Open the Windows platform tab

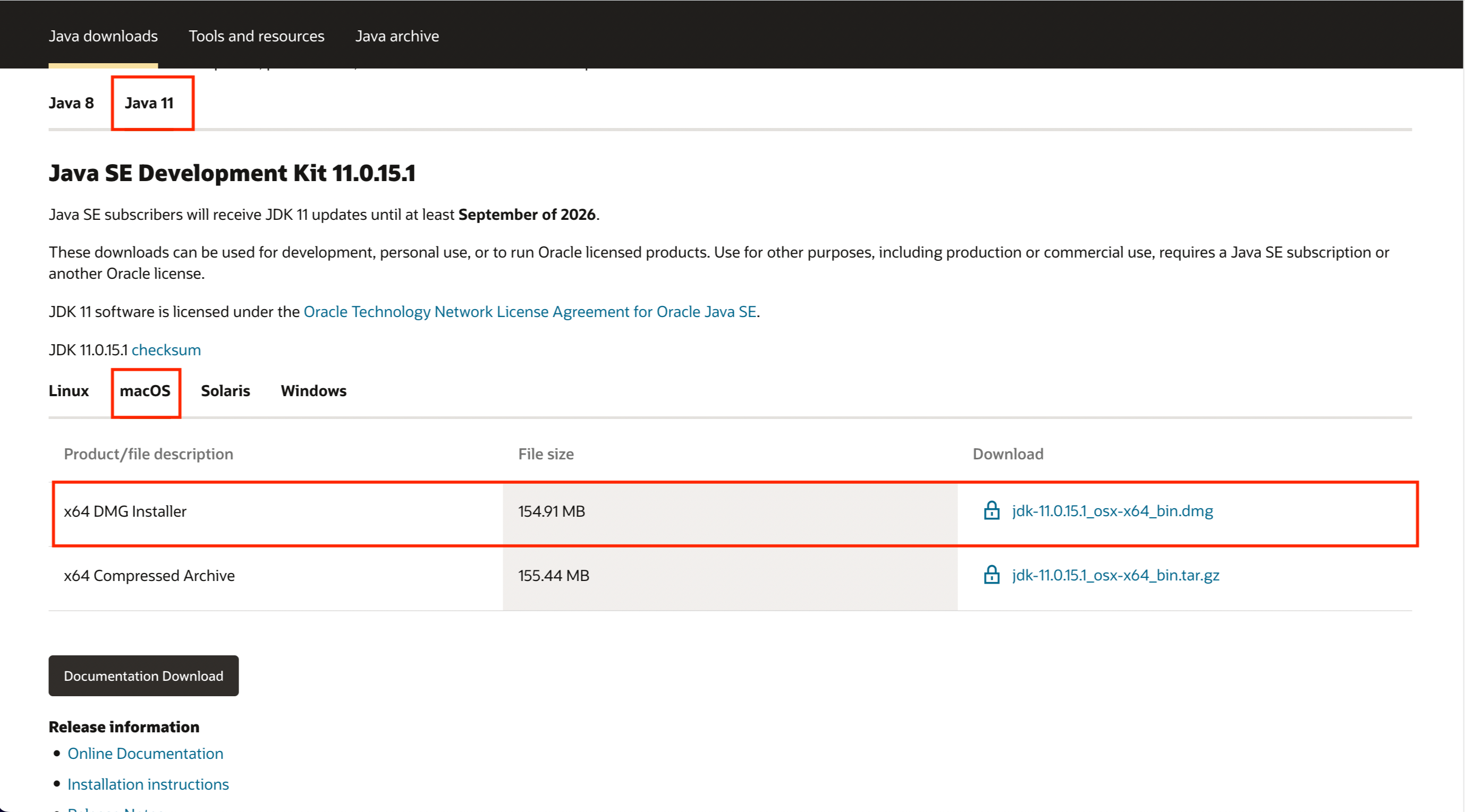pyautogui.click(x=314, y=391)
